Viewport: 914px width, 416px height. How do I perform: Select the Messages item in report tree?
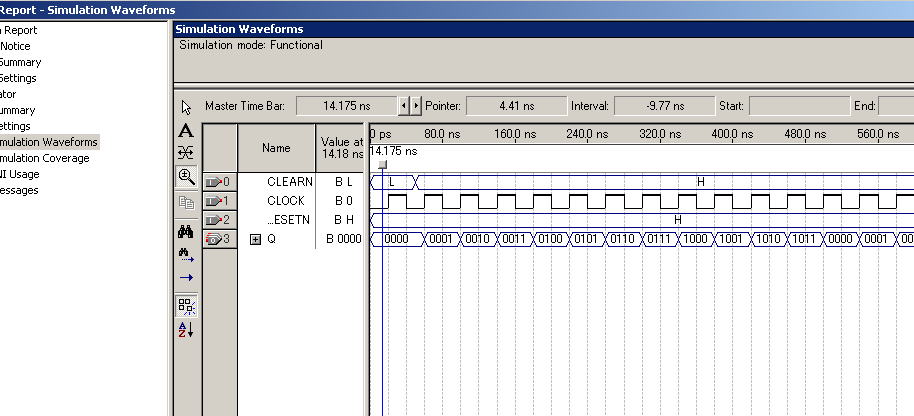(19, 190)
